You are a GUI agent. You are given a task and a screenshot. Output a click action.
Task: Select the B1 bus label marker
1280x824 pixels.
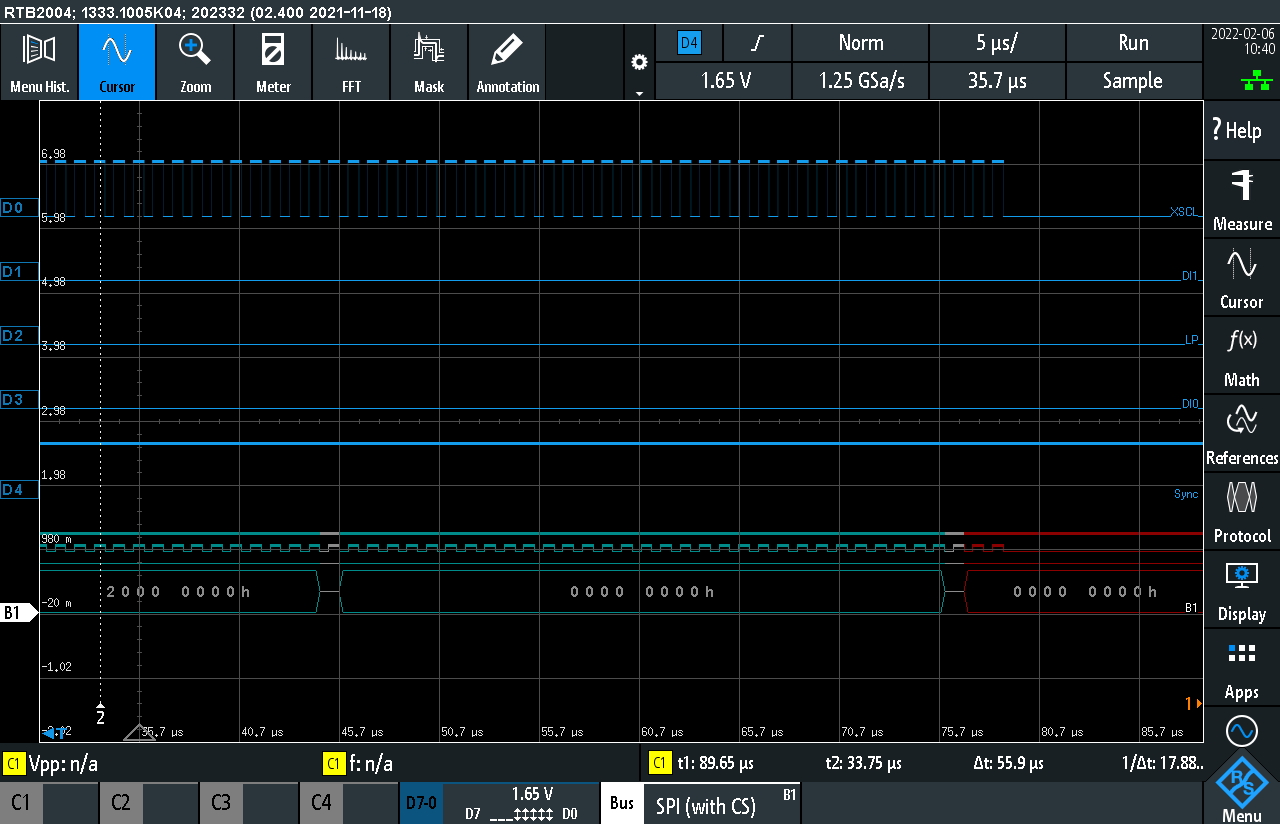pos(17,613)
